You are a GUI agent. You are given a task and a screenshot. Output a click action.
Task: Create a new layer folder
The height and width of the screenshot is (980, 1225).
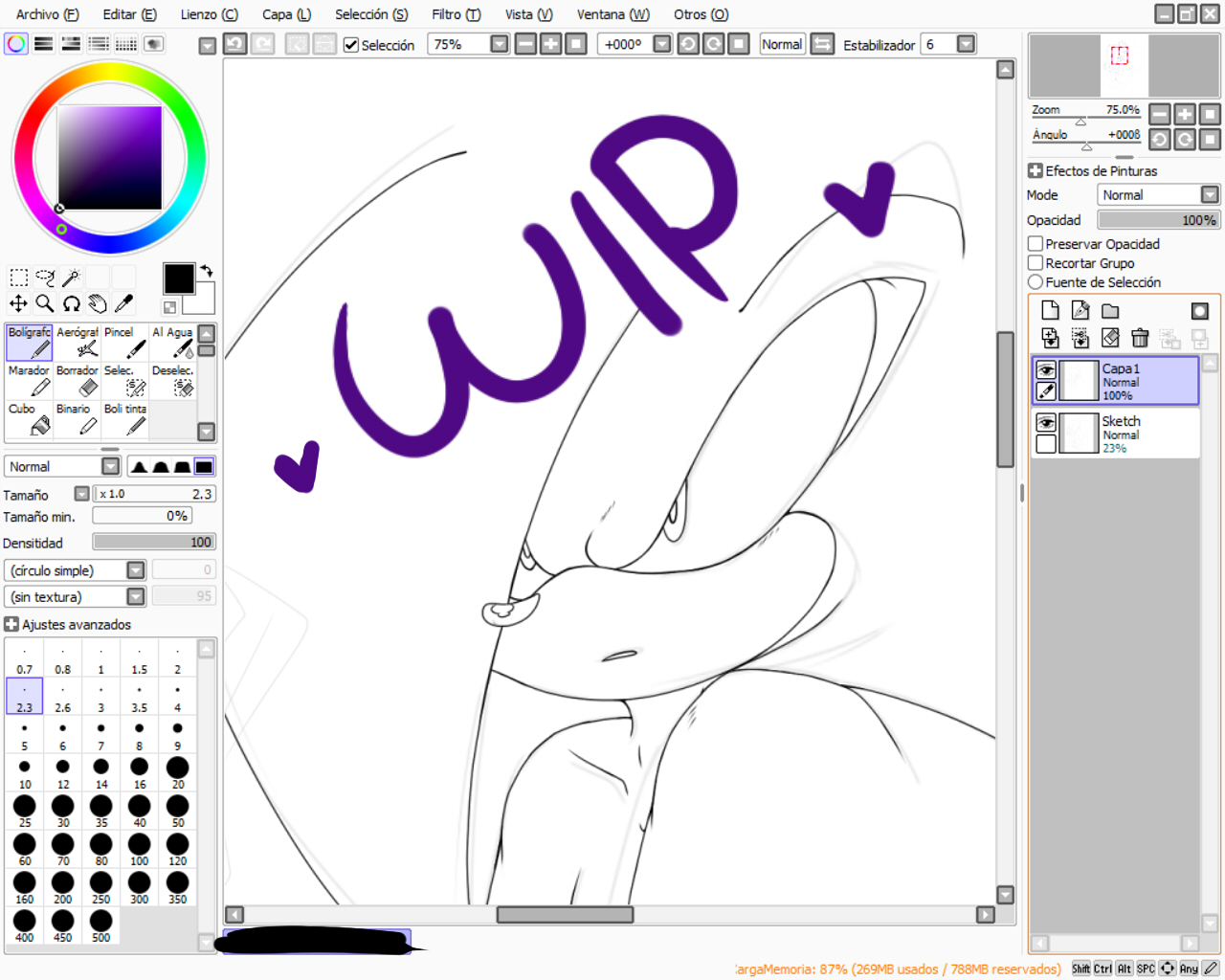pyautogui.click(x=1110, y=311)
